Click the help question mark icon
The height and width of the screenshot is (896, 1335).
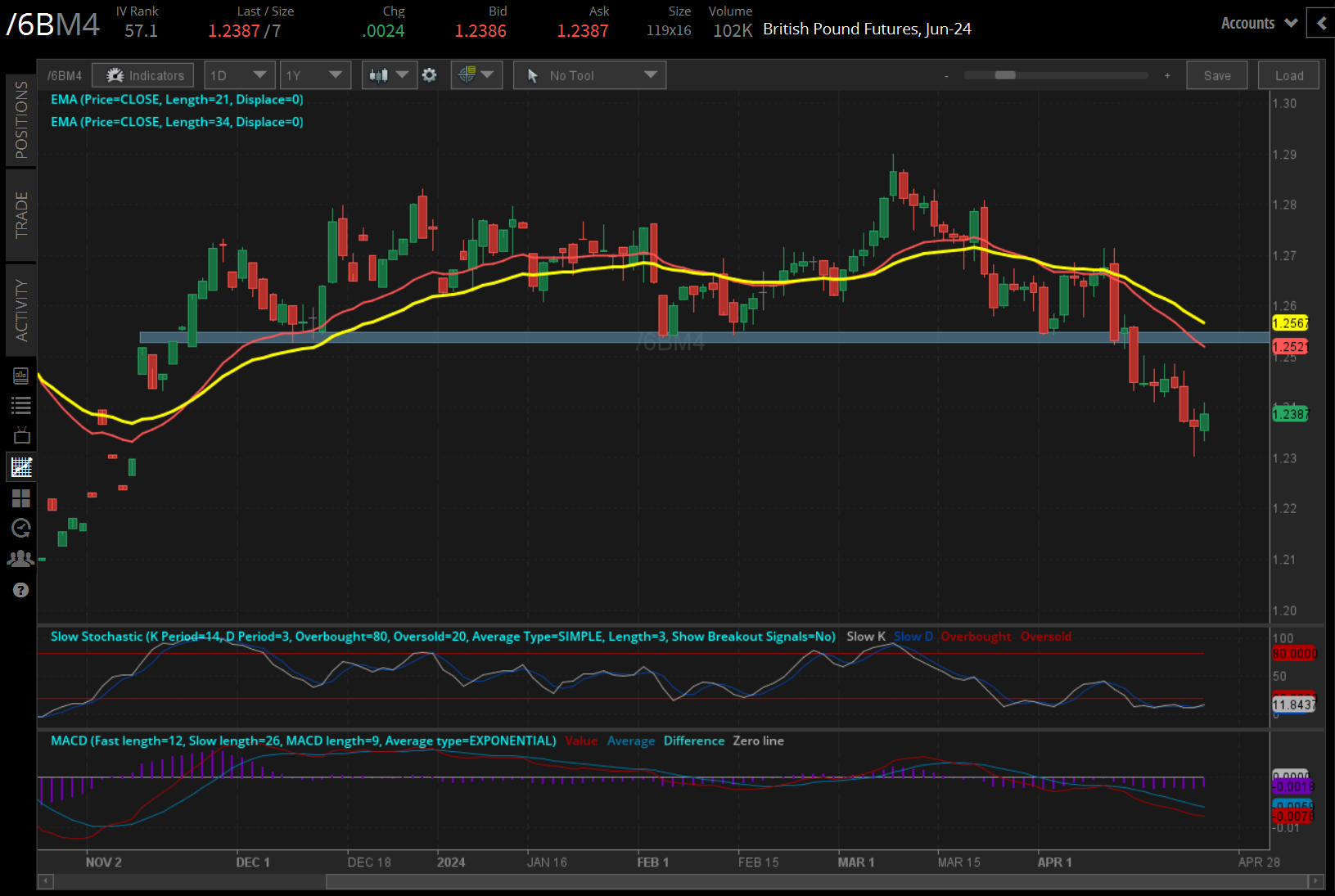tap(20, 590)
